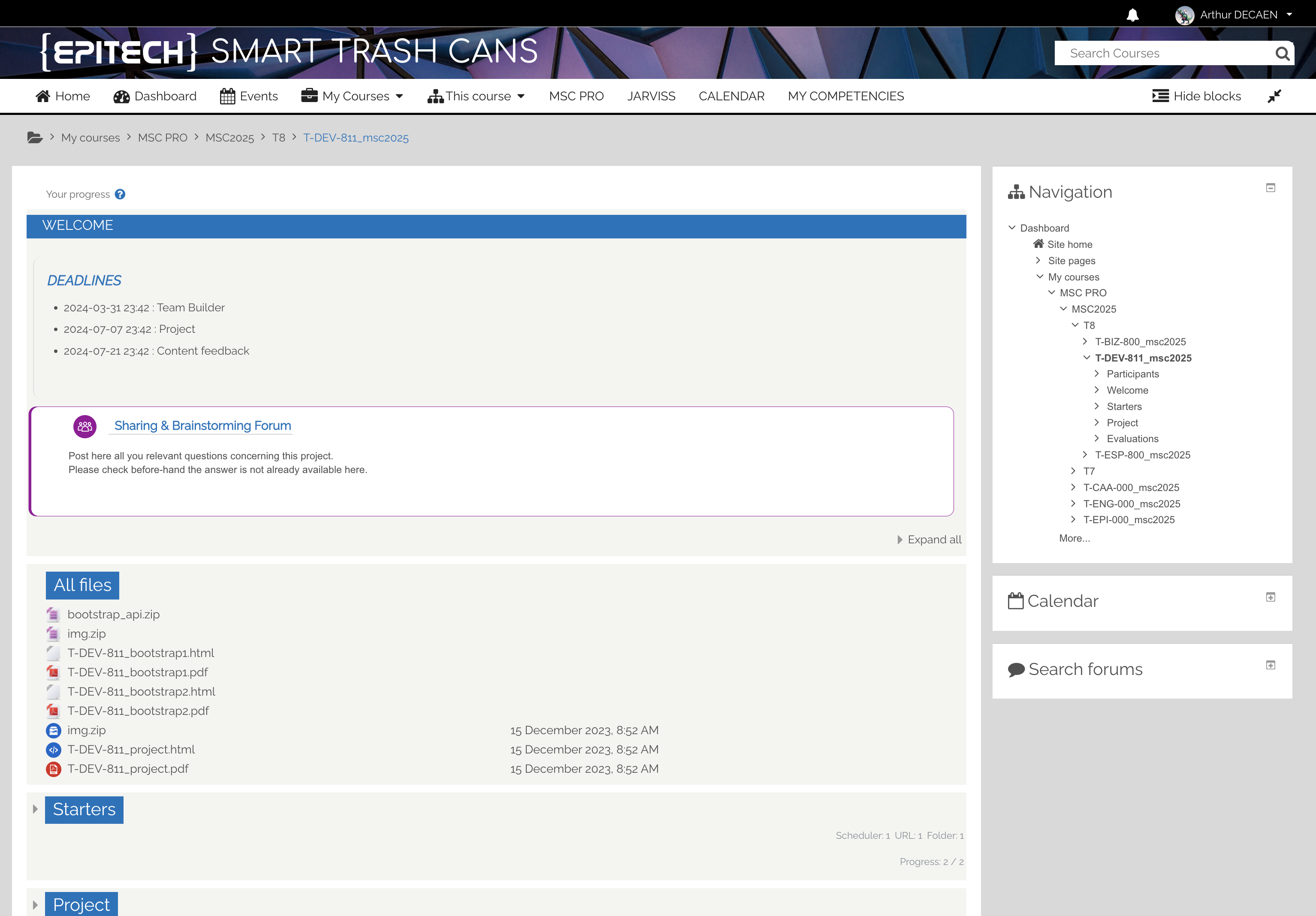Open the JARVISS menu item
Image resolution: width=1316 pixels, height=916 pixels.
tap(651, 96)
